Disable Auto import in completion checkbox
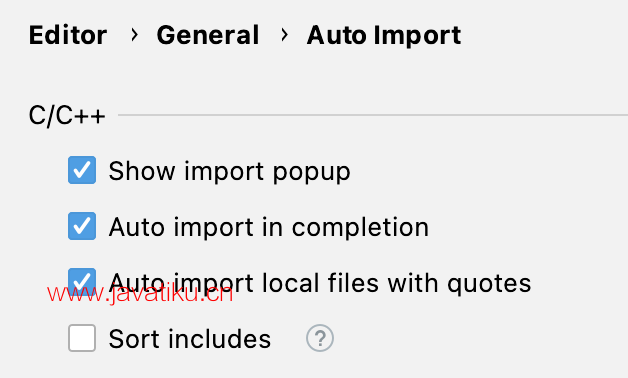 point(82,226)
